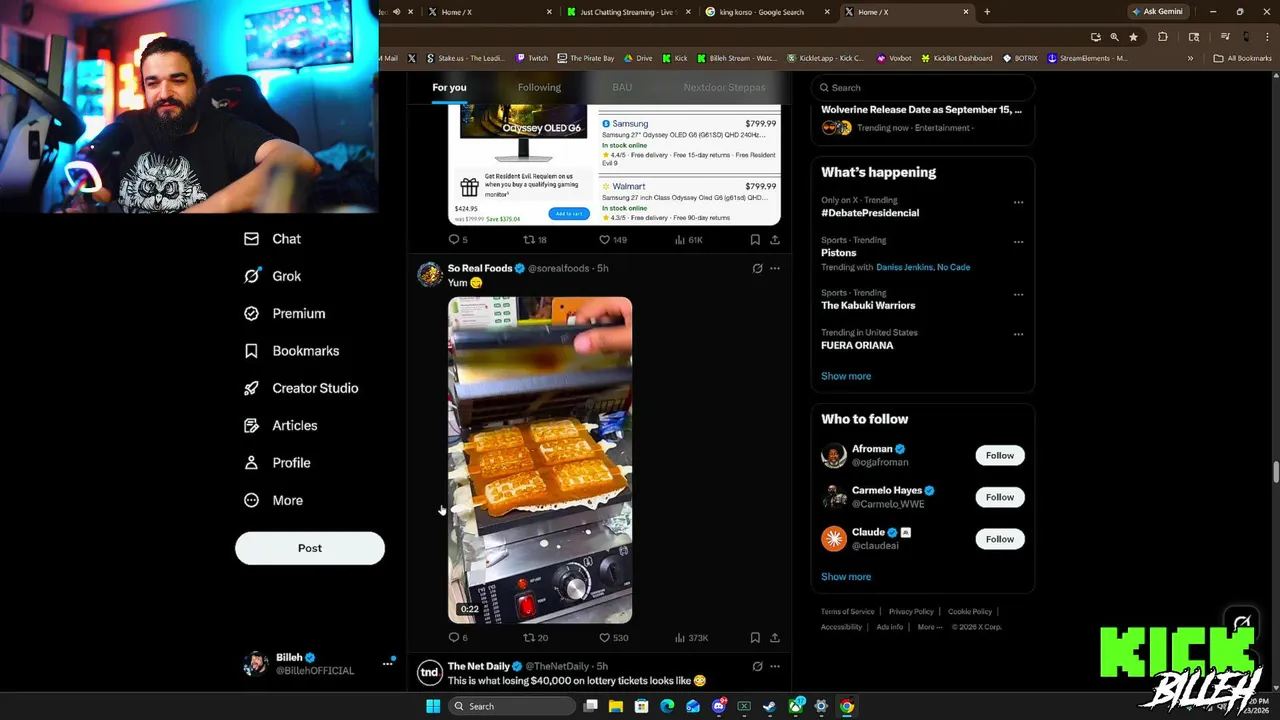Bookmark the So Real Foods post

tap(755, 637)
